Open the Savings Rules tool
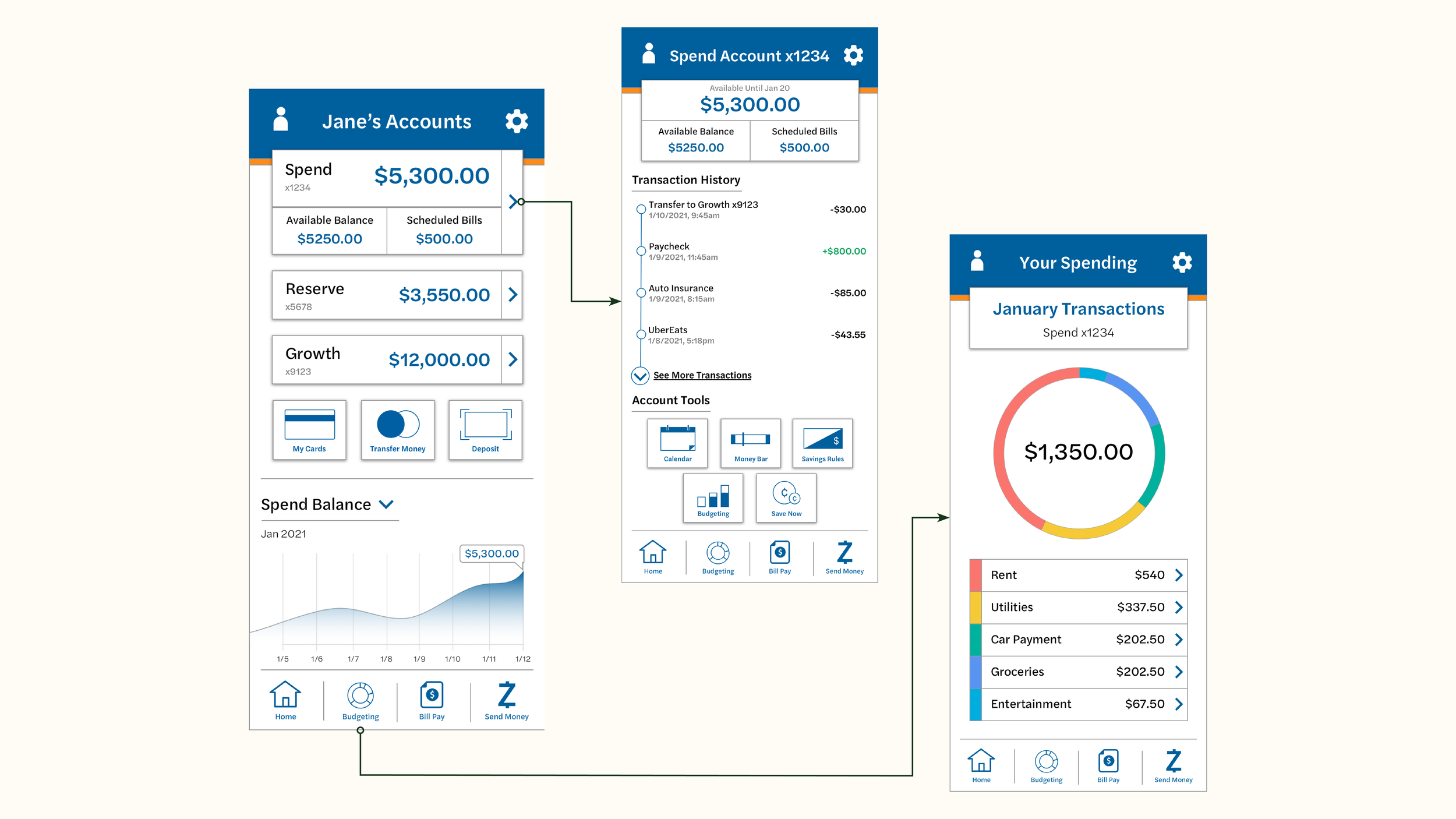 pyautogui.click(x=822, y=443)
